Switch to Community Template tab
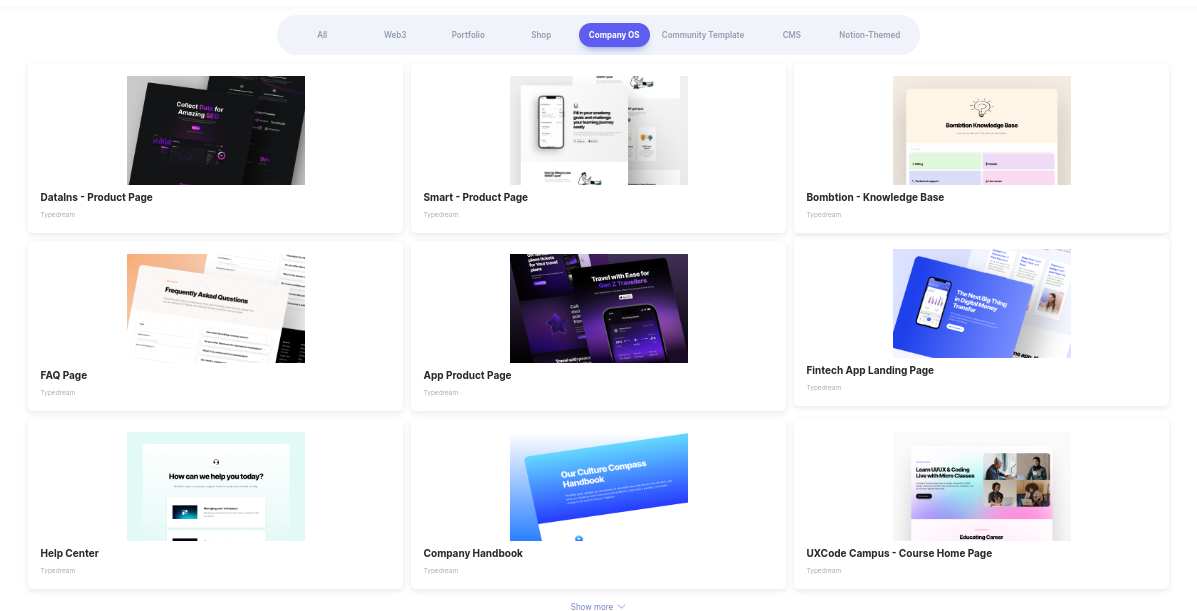The image size is (1197, 611). point(703,35)
